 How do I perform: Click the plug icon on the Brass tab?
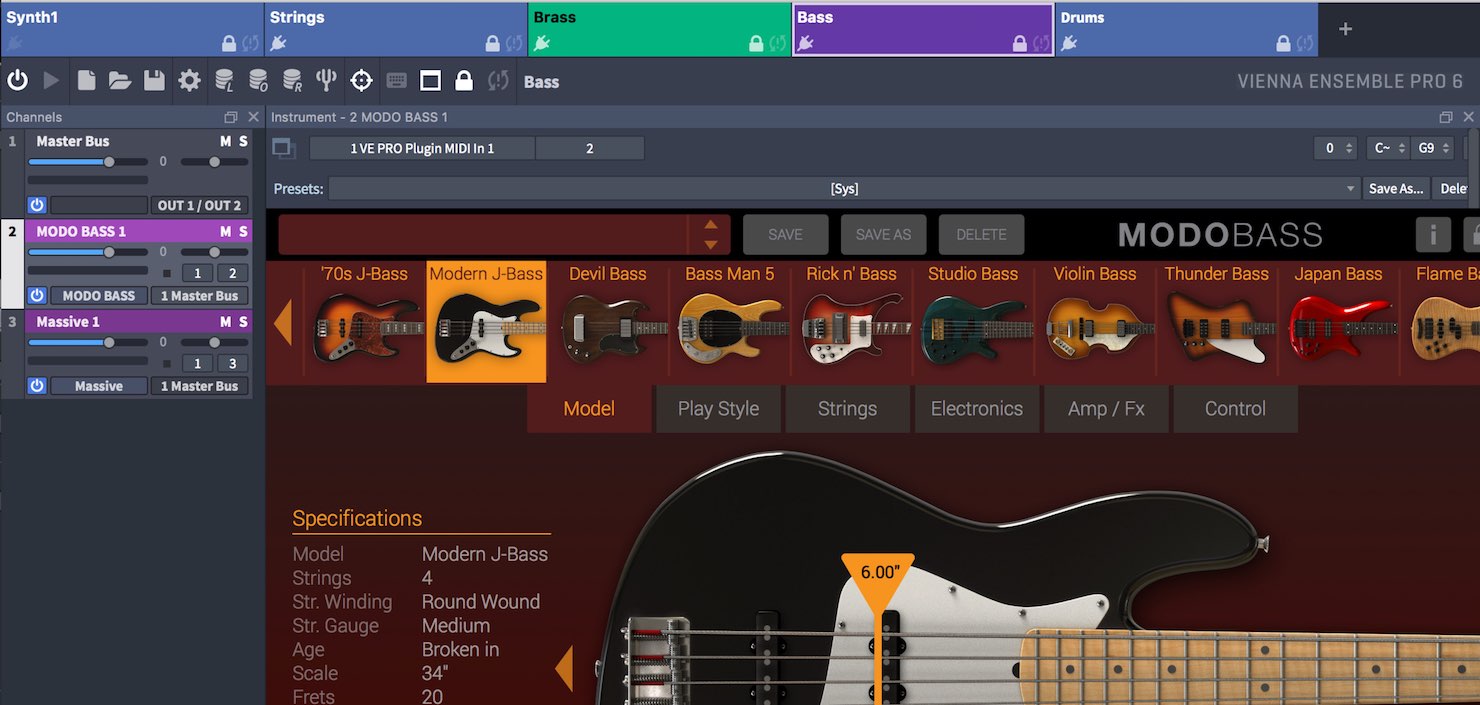pos(542,43)
